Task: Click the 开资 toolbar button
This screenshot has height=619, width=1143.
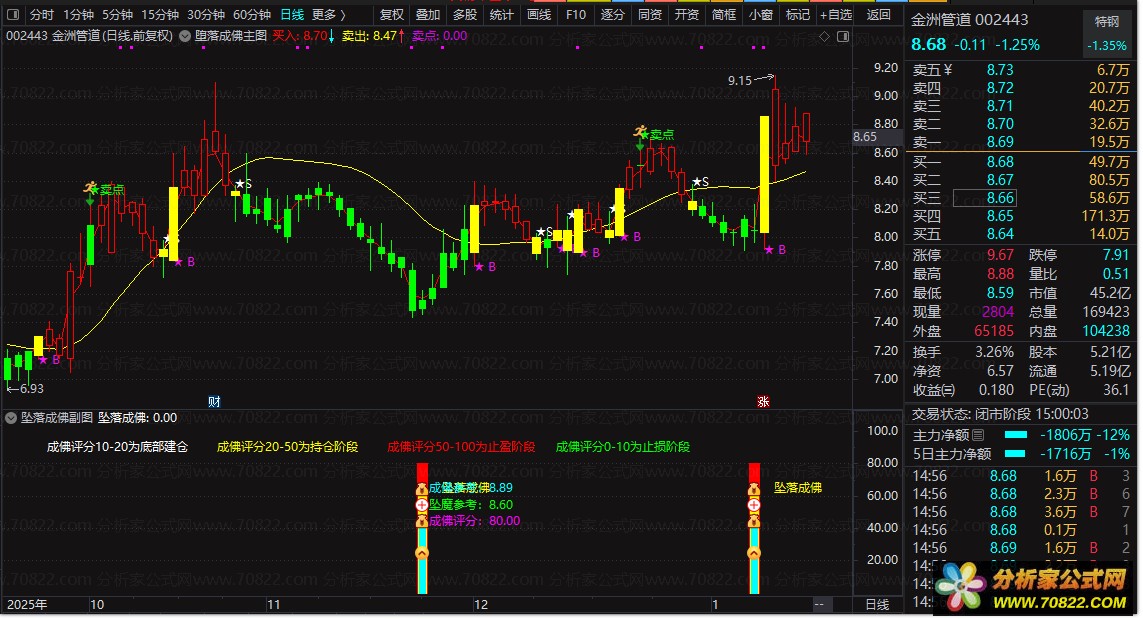Action: coord(687,15)
